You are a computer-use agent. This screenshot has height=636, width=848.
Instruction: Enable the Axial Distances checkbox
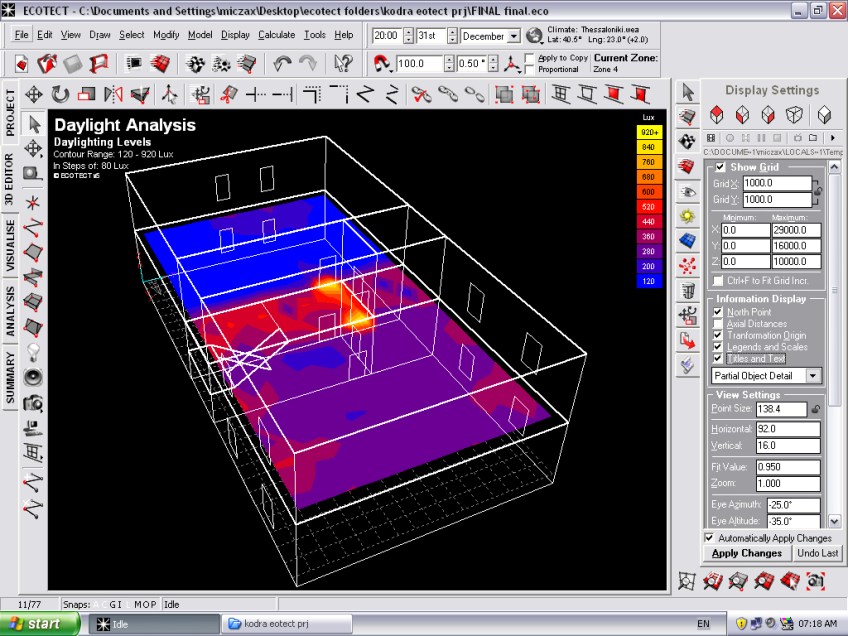717,324
